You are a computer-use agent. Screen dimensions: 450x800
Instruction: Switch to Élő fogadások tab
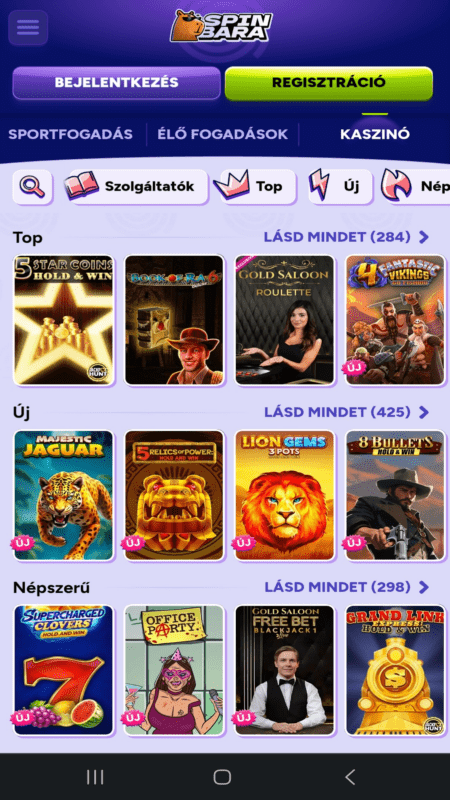click(222, 134)
